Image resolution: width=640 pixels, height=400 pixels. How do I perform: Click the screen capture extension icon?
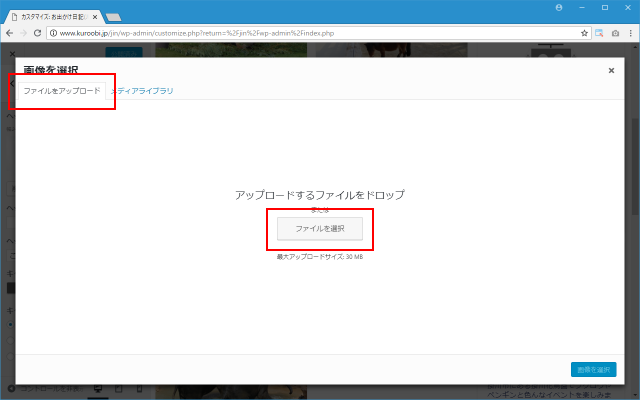(599, 33)
